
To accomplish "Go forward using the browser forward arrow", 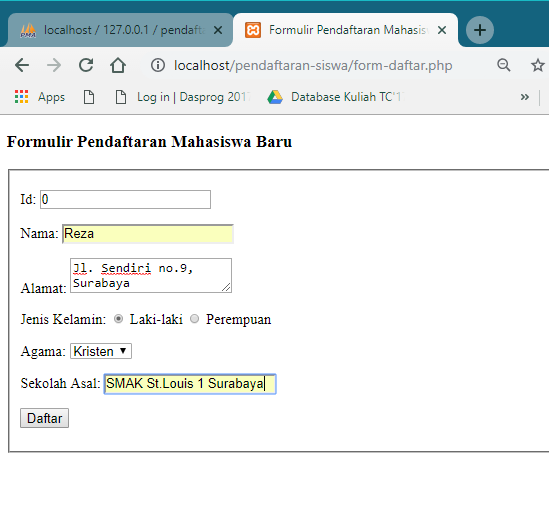I will pos(54,65).
